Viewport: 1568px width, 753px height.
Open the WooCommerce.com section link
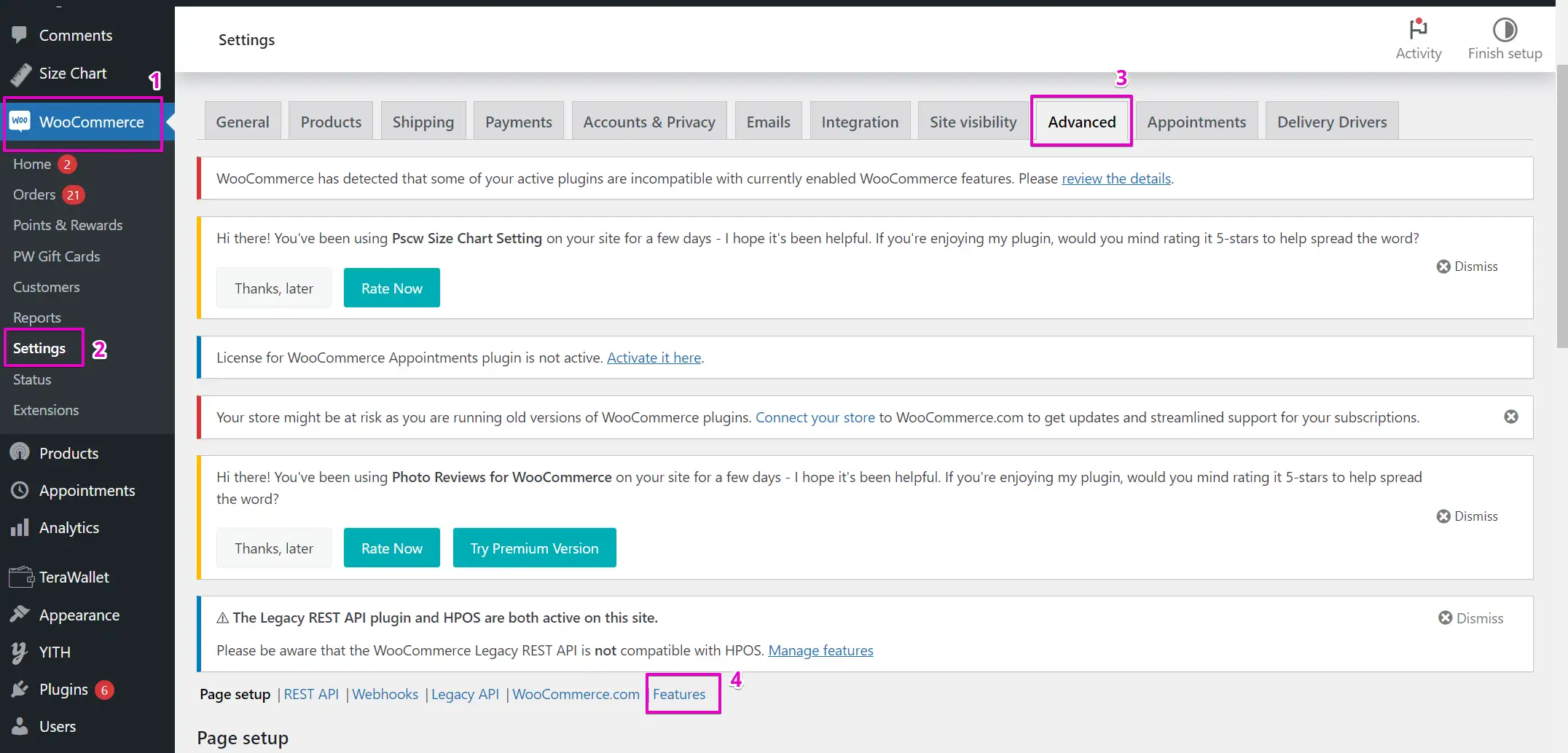click(x=576, y=694)
